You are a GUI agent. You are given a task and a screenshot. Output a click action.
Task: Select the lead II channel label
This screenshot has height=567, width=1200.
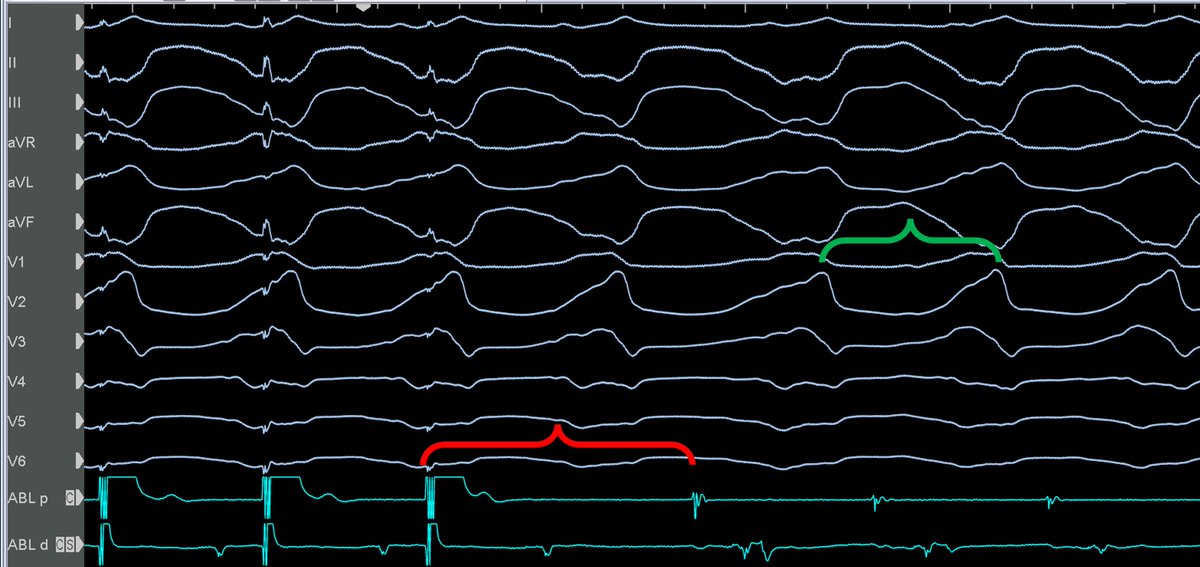[12, 61]
